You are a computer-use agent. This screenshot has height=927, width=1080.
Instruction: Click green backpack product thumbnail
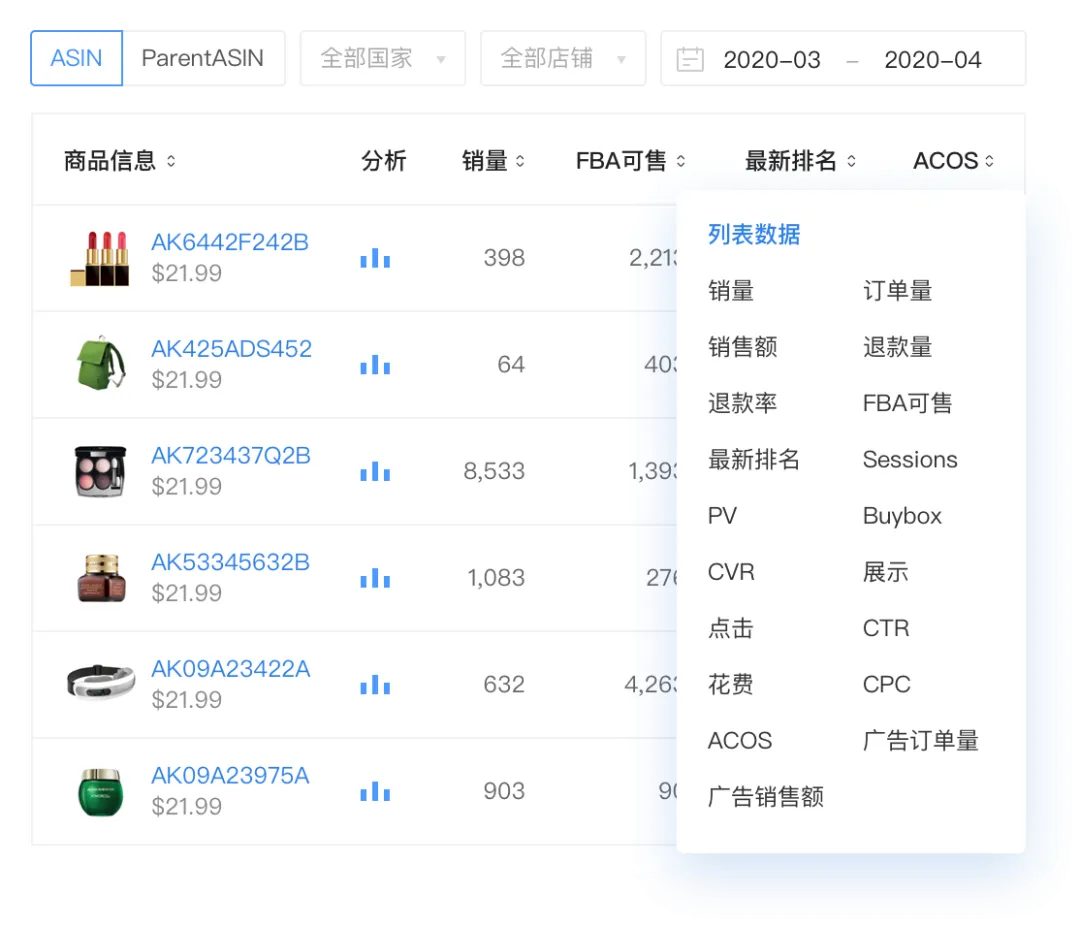click(x=101, y=364)
